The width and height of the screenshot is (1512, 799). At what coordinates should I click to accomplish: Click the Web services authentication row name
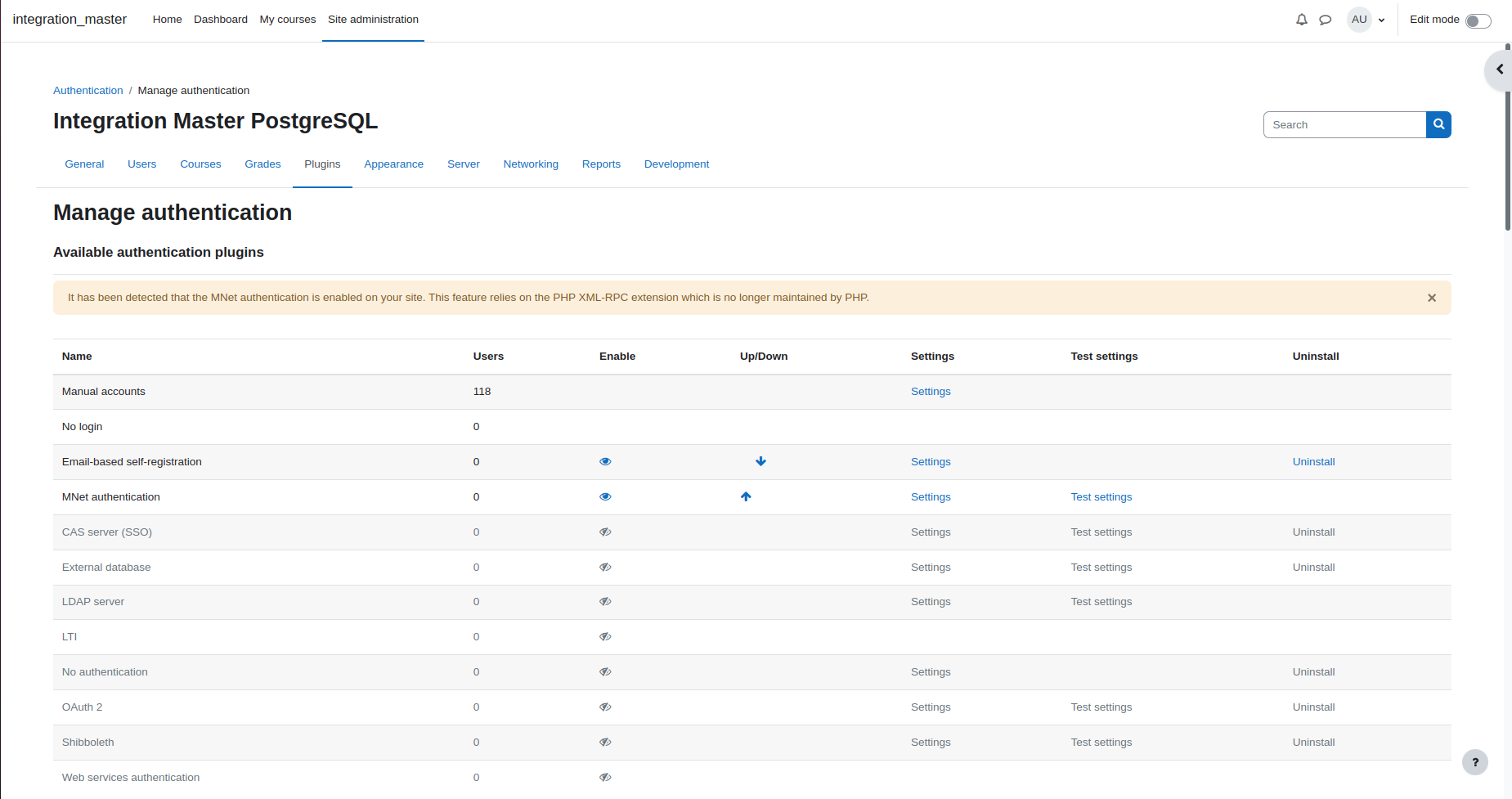pos(131,778)
